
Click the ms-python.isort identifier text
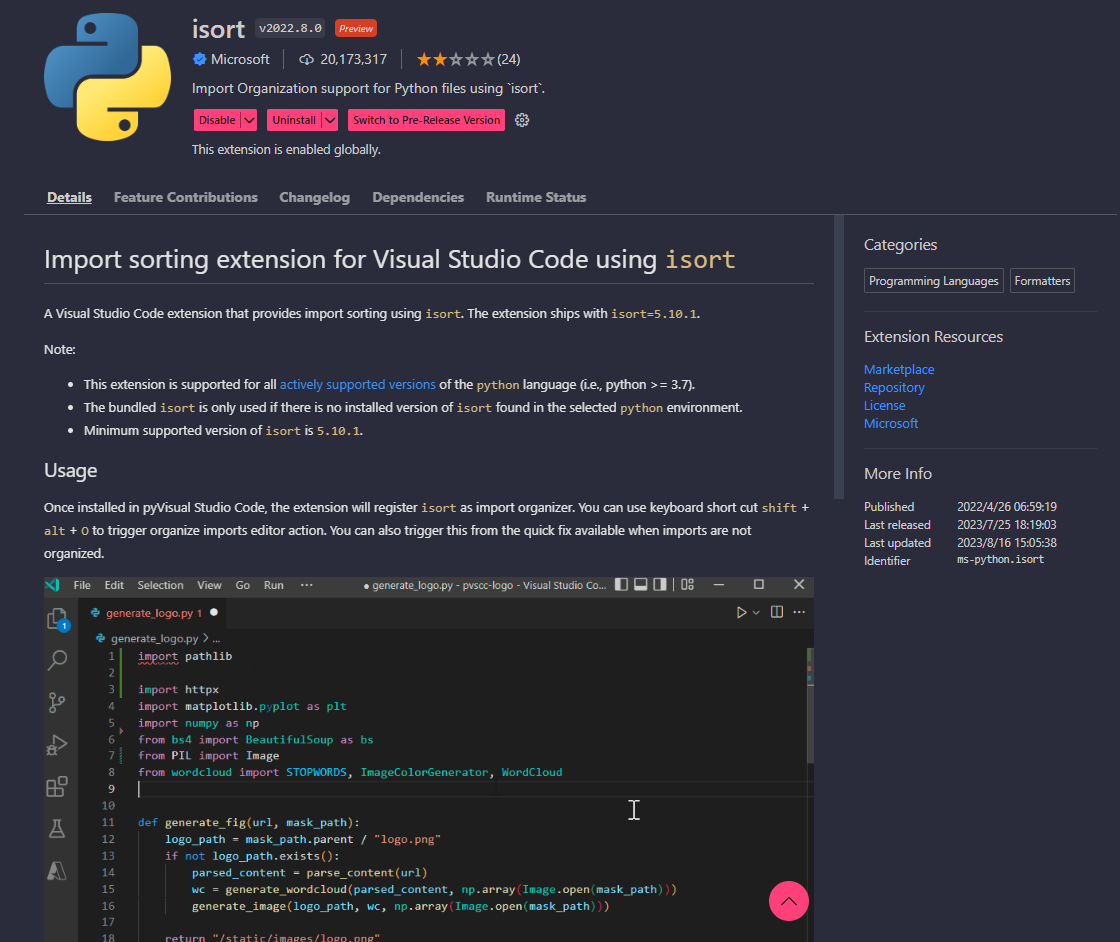1000,560
